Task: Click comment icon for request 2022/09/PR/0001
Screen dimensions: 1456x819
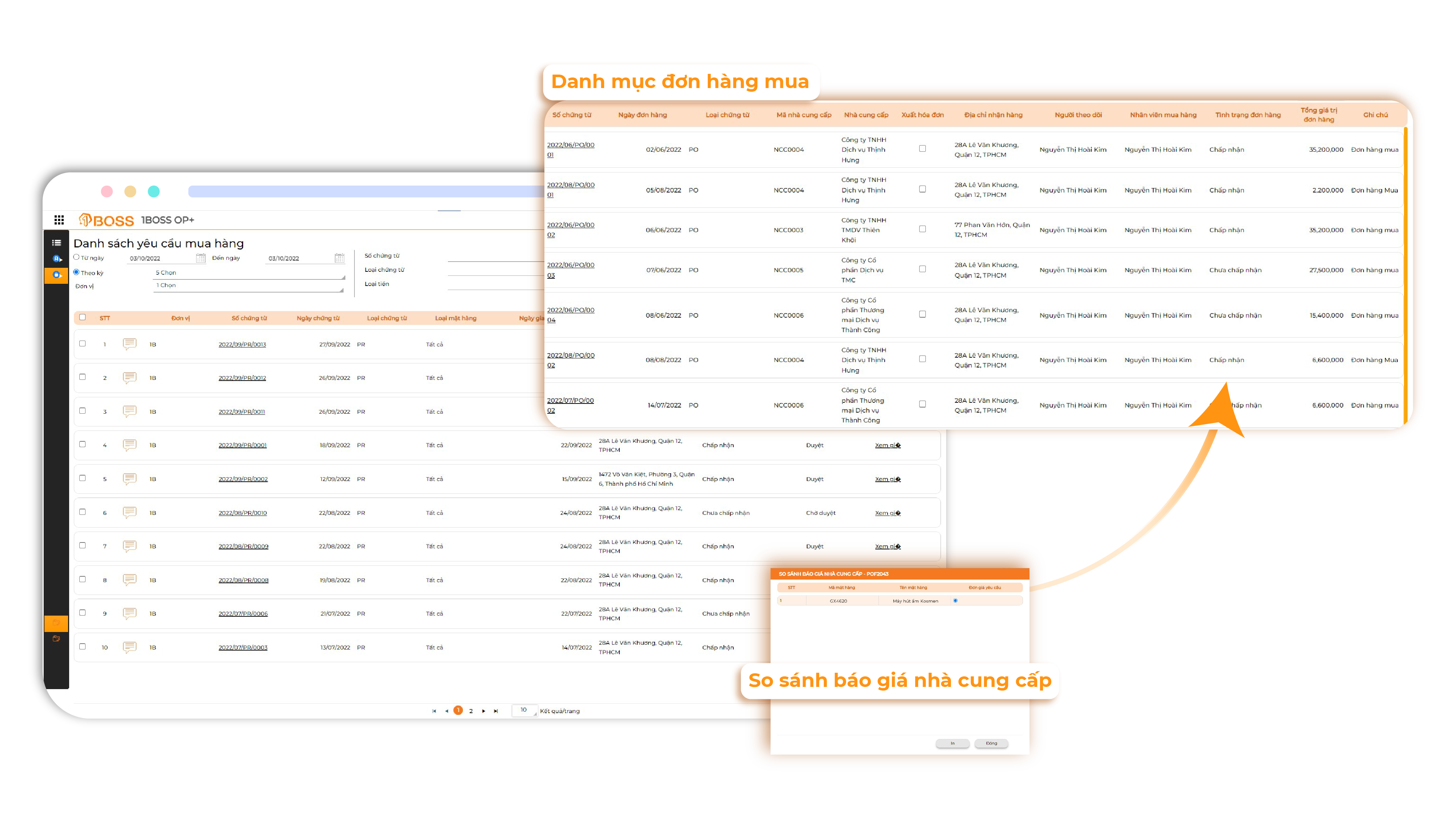Action: click(130, 445)
